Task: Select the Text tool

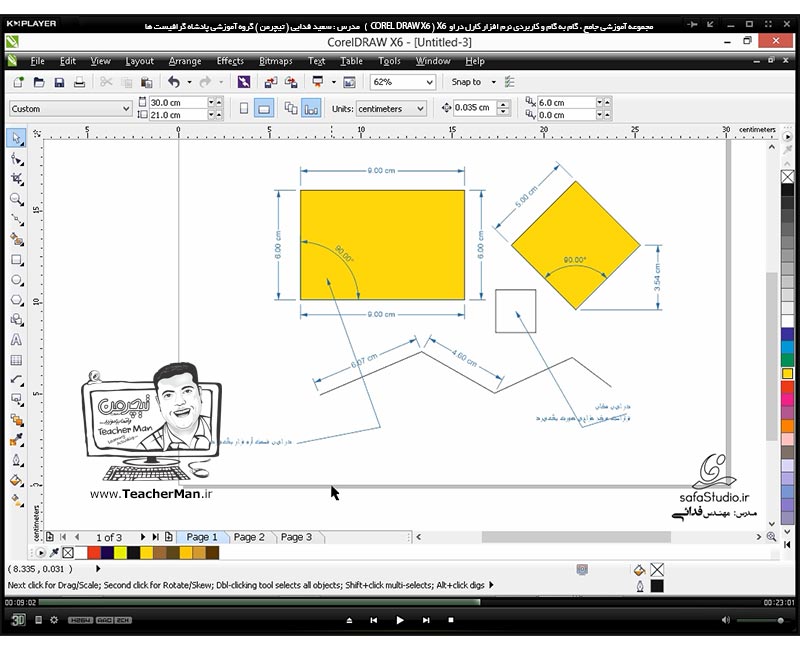Action: click(16, 340)
